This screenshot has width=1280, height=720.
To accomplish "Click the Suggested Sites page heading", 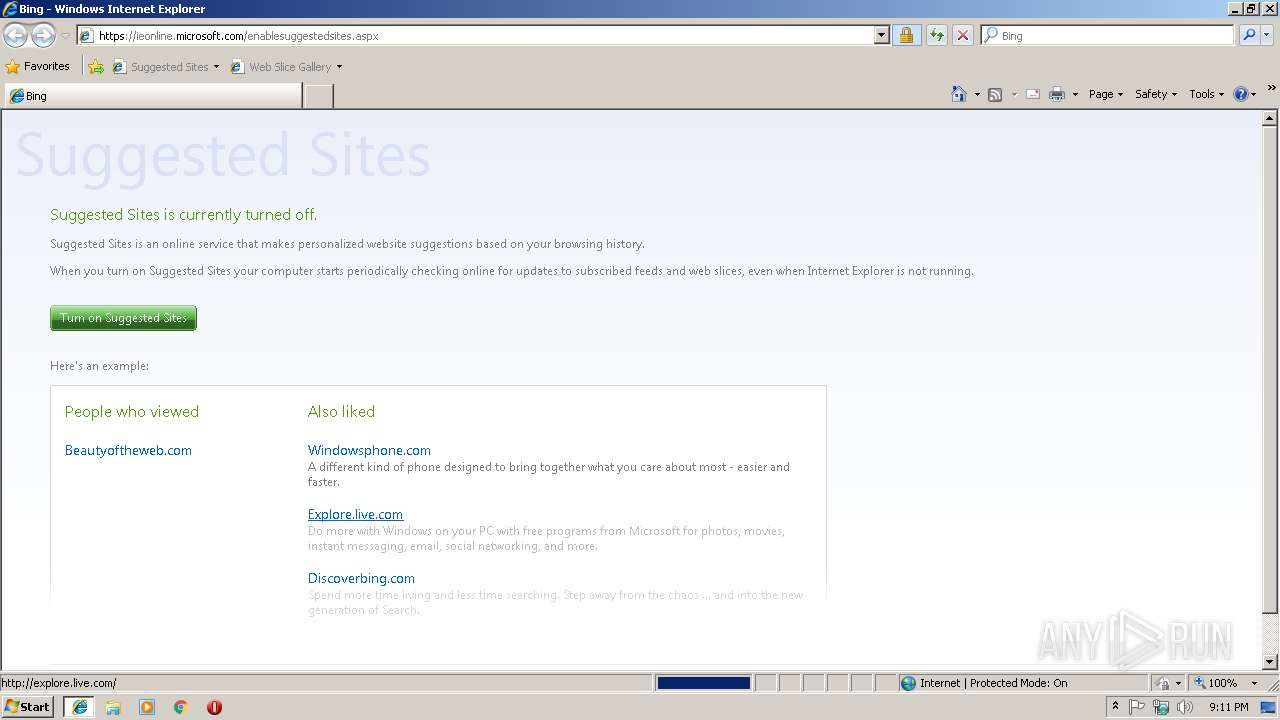I will point(223,156).
